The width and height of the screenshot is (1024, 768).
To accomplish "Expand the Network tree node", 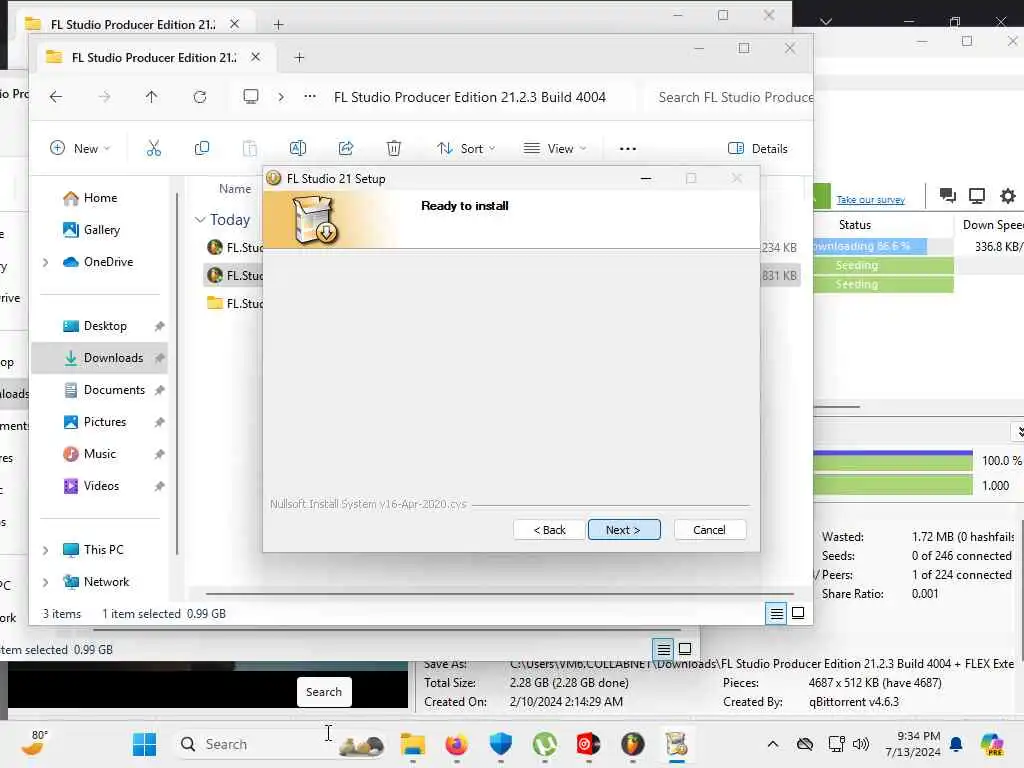I will coord(45,582).
